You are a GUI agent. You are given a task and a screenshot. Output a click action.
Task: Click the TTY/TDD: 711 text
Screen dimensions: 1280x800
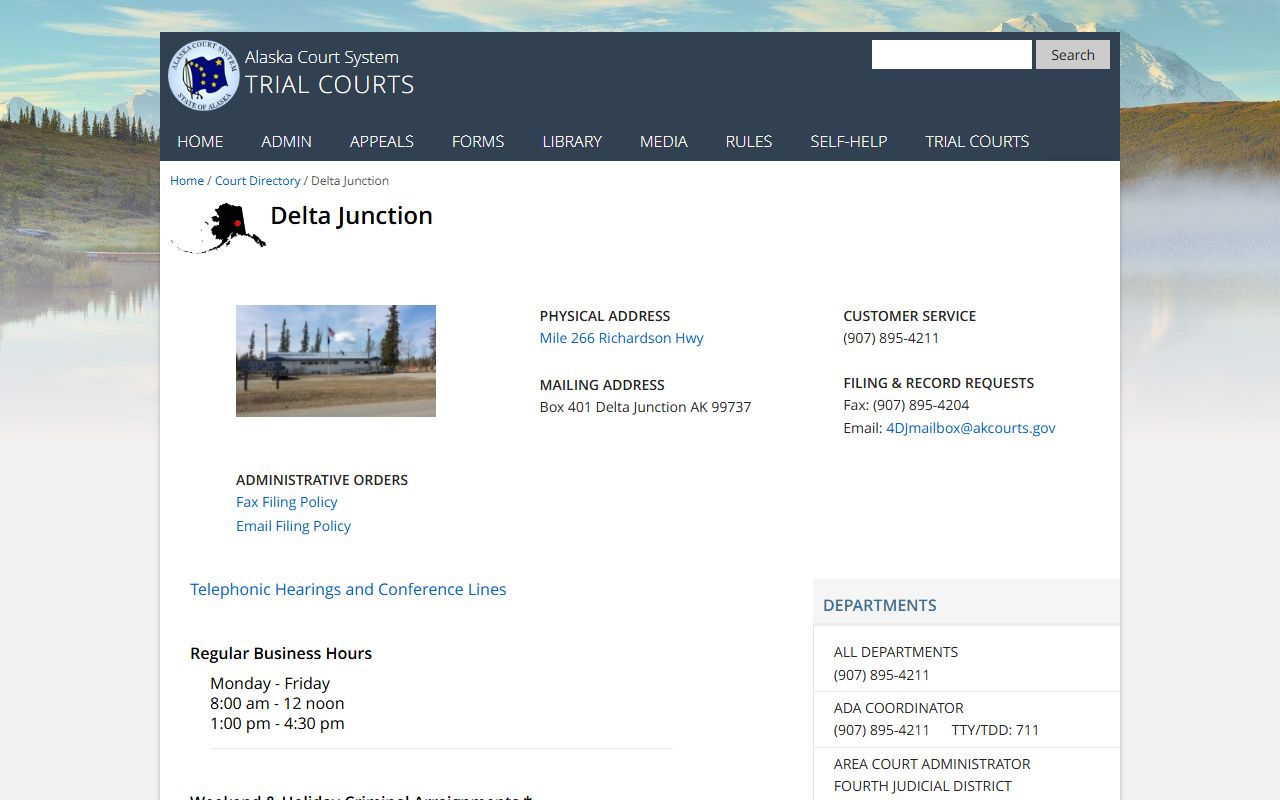(x=996, y=730)
